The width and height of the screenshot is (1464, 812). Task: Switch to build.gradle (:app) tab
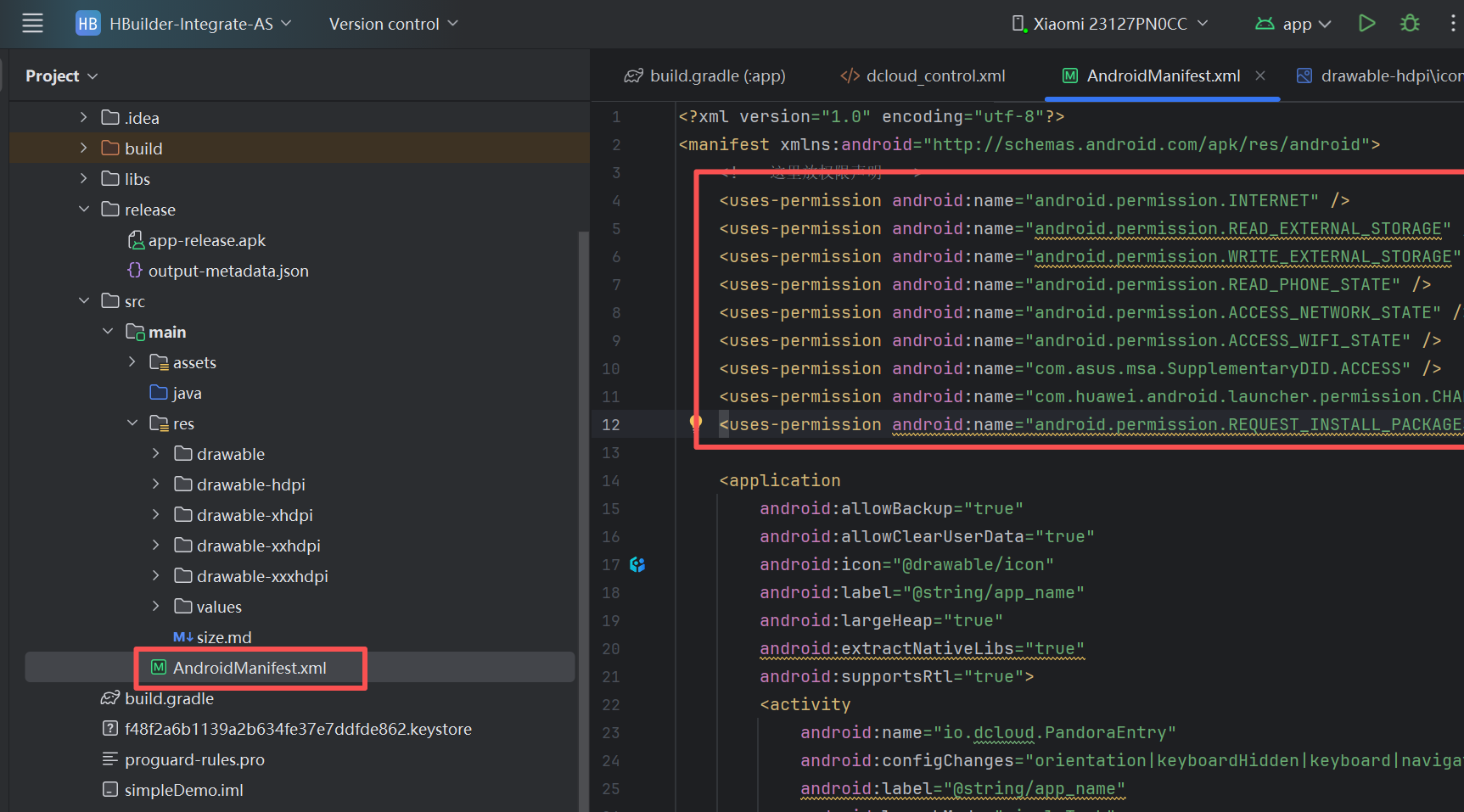pos(705,76)
